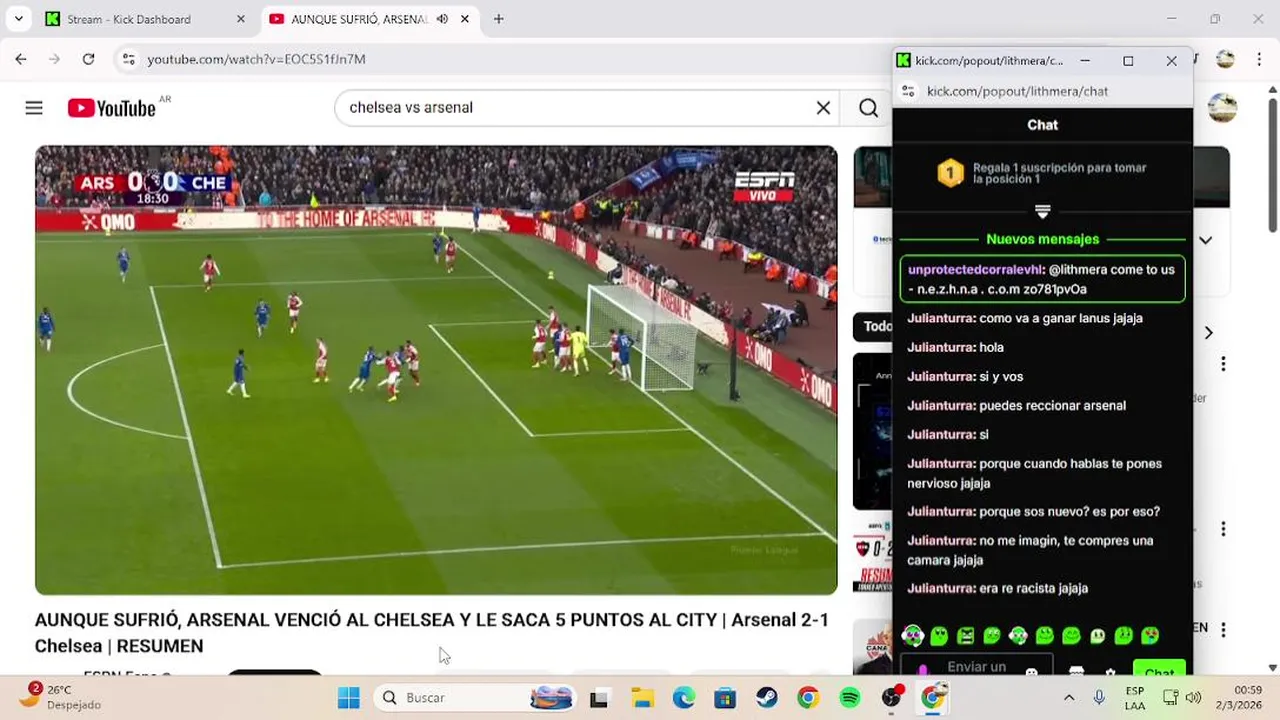Click the video title AUNQUE SUFRIÓ, ARSENAL VENCIÓ
The height and width of the screenshot is (720, 1280).
pos(432,633)
